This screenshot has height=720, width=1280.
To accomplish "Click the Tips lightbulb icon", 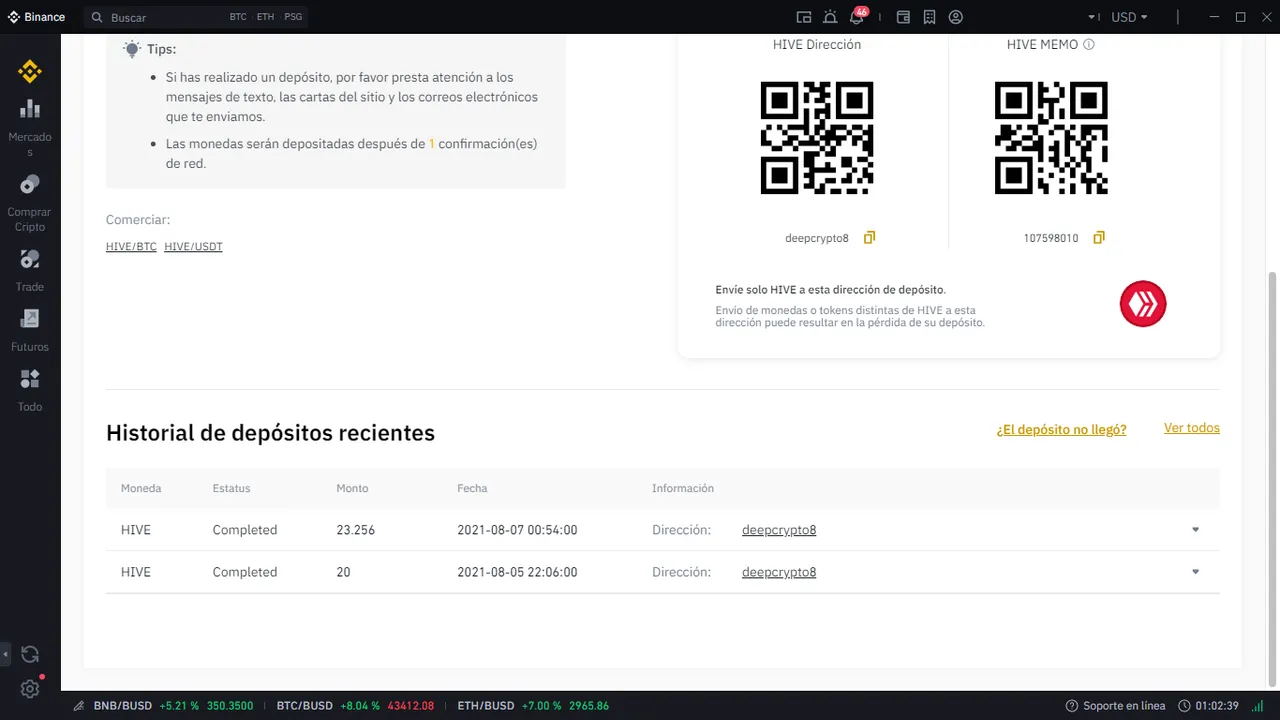I will pos(132,48).
